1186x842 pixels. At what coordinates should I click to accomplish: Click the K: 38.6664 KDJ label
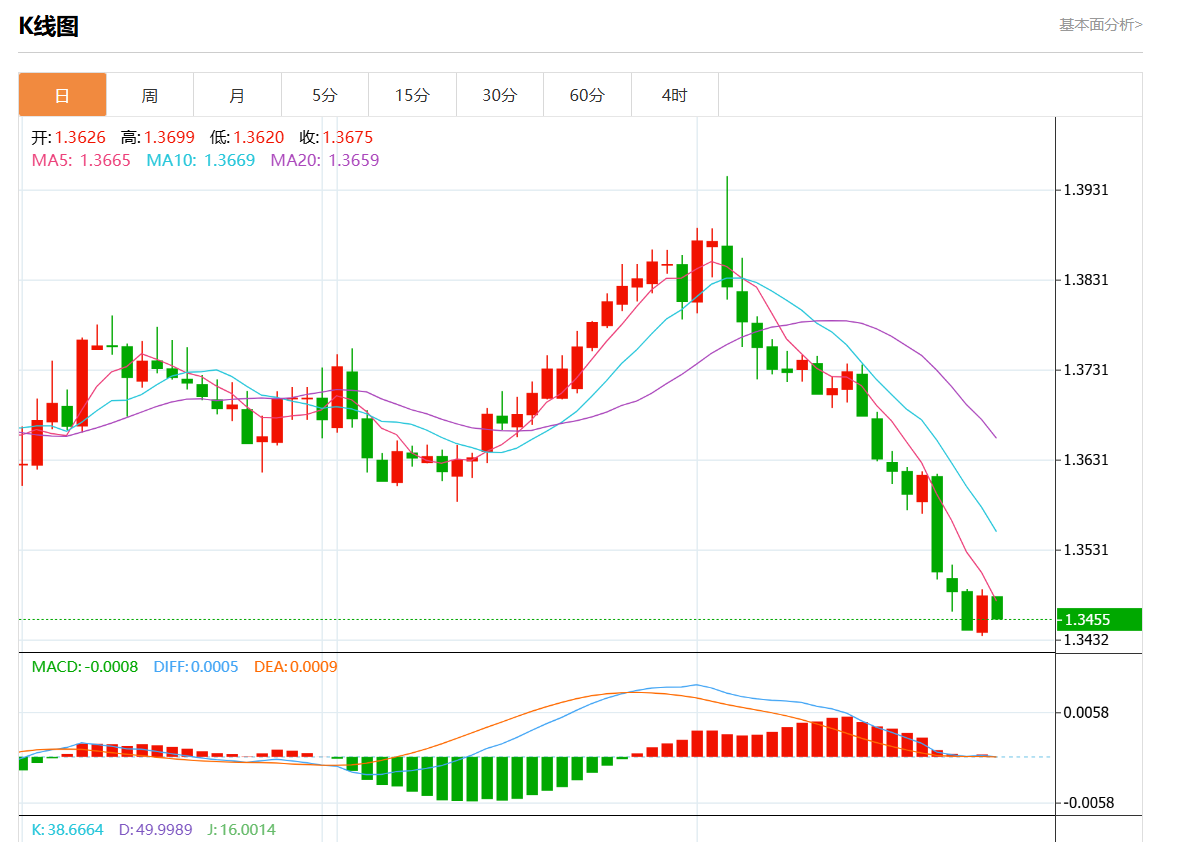67,830
